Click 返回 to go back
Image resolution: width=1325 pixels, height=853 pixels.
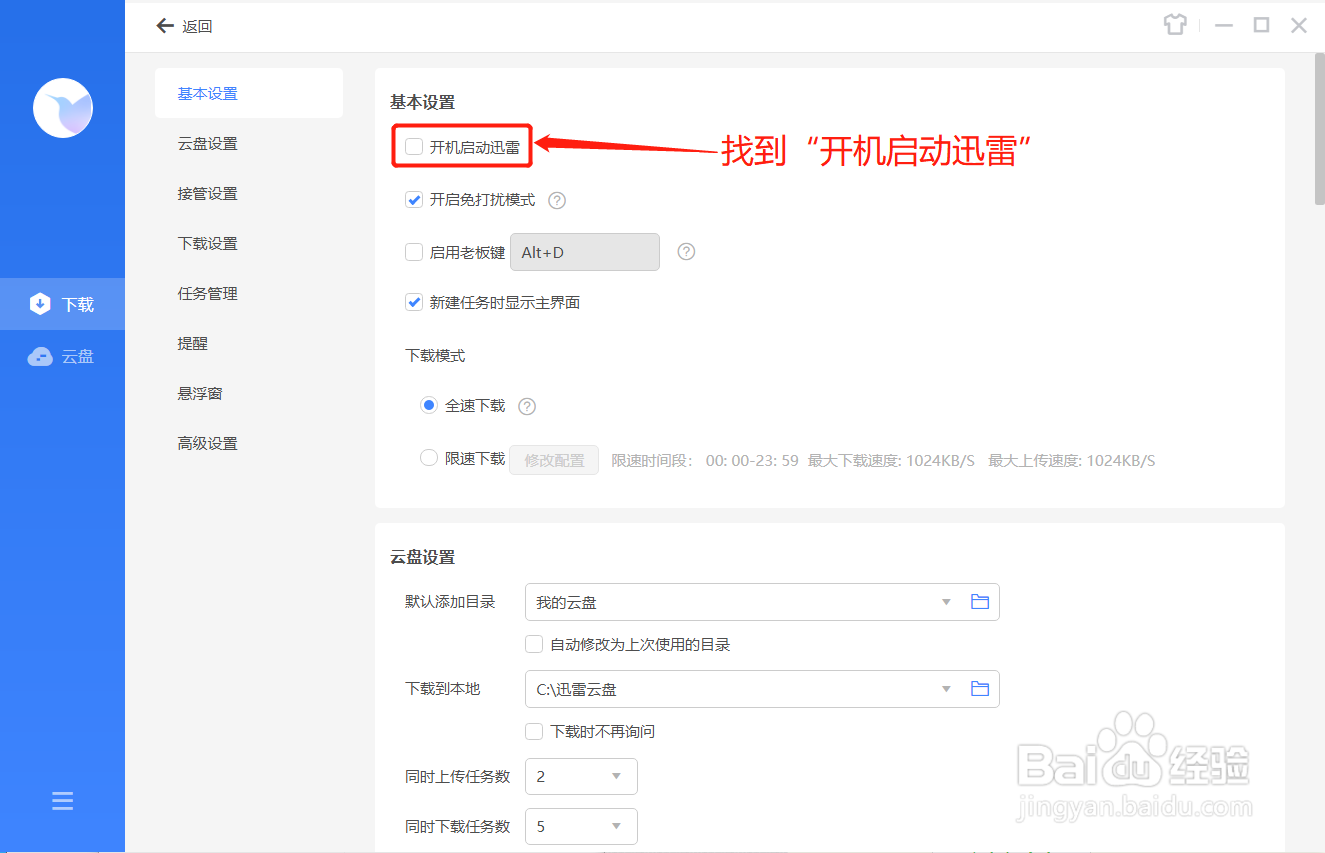point(197,27)
